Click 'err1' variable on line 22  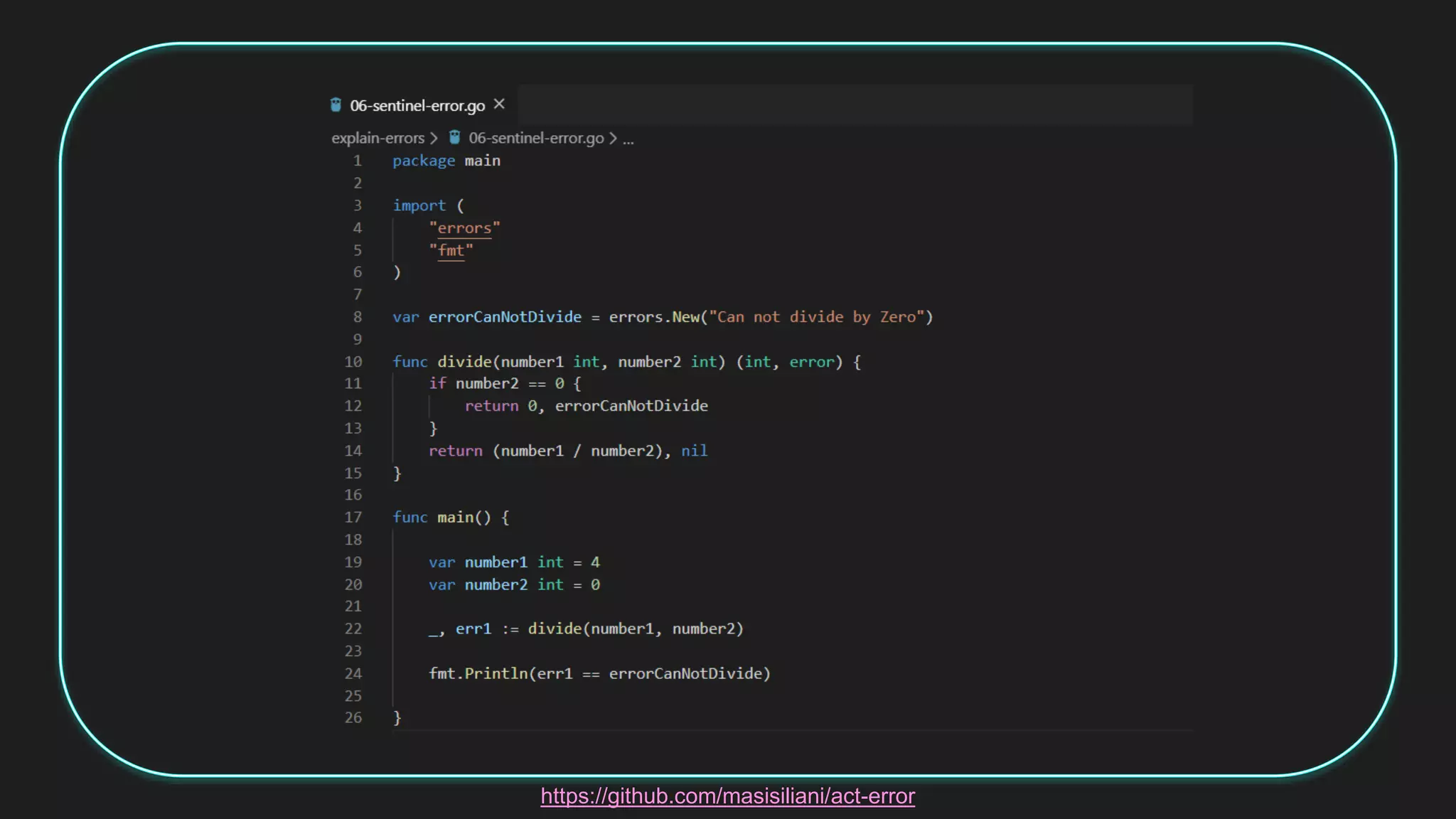click(473, 629)
